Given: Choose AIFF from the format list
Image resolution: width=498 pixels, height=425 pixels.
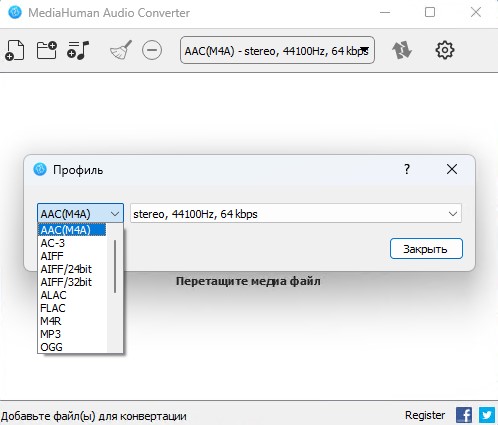Looking at the screenshot, I should (x=72, y=256).
